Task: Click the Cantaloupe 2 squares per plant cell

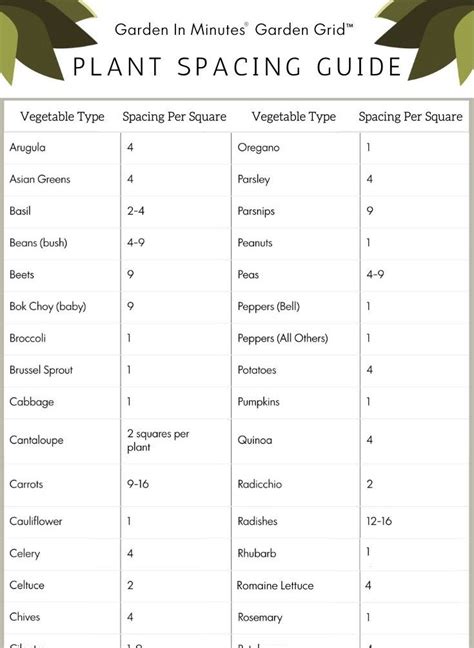Action: (x=158, y=440)
